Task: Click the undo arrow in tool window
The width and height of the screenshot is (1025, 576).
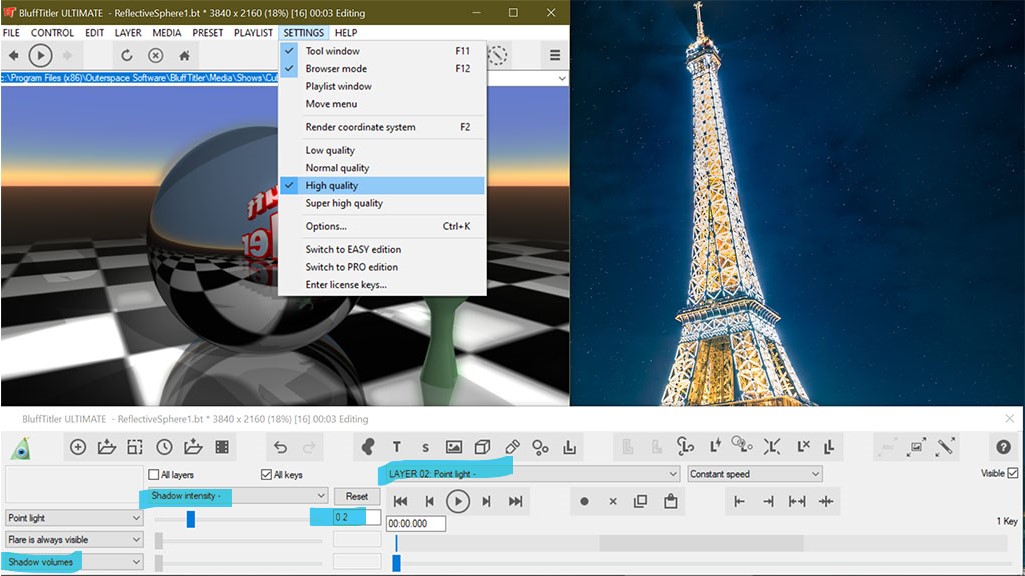Action: pyautogui.click(x=280, y=447)
